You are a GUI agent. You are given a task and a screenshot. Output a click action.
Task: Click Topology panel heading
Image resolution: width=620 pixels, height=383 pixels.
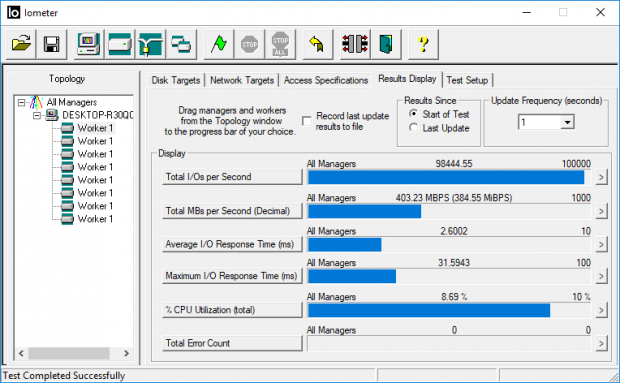[x=67, y=79]
